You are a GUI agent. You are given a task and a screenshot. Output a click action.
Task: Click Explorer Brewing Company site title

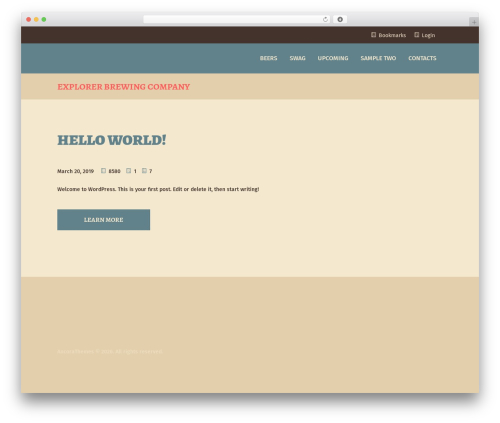coord(124,87)
